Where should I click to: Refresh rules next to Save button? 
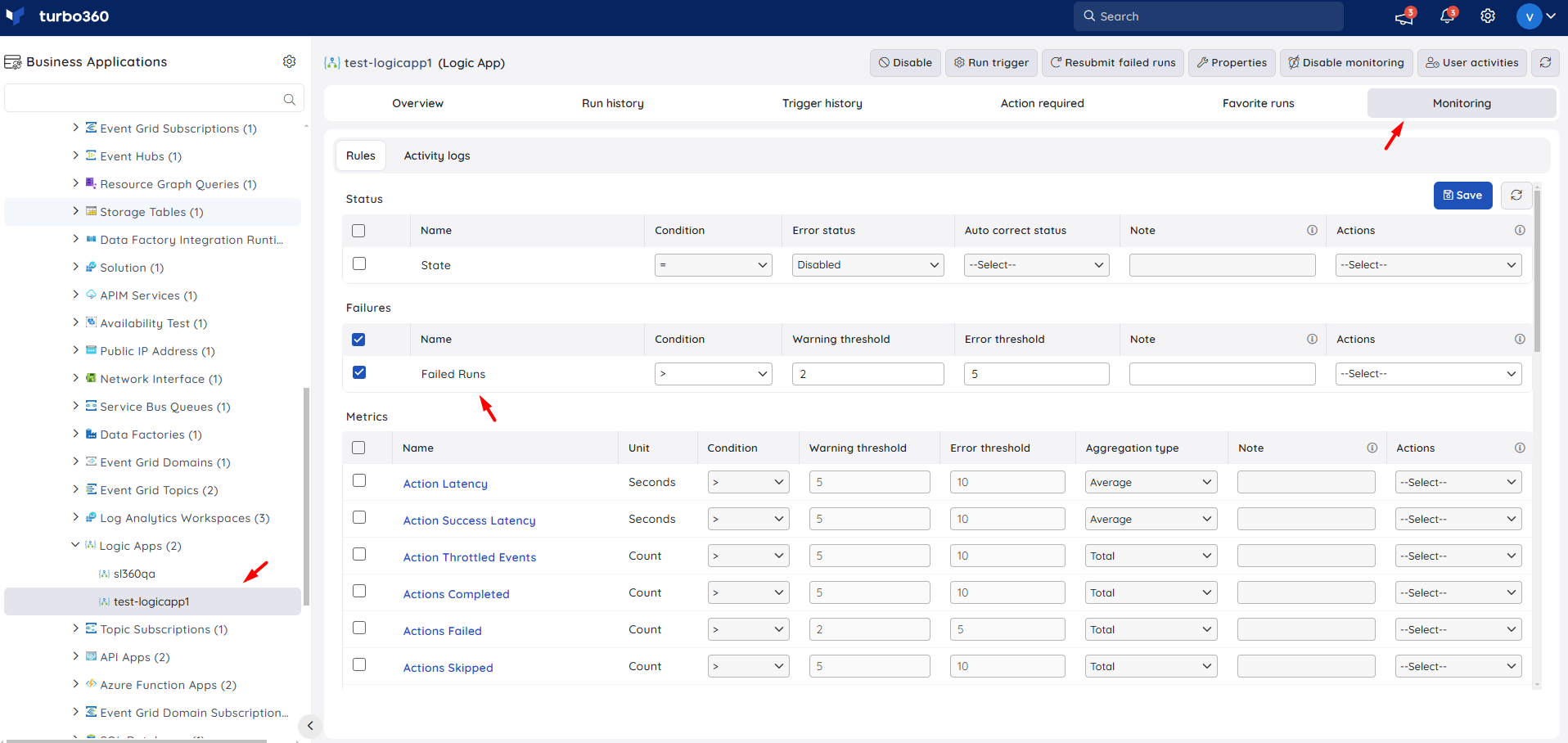(x=1516, y=195)
